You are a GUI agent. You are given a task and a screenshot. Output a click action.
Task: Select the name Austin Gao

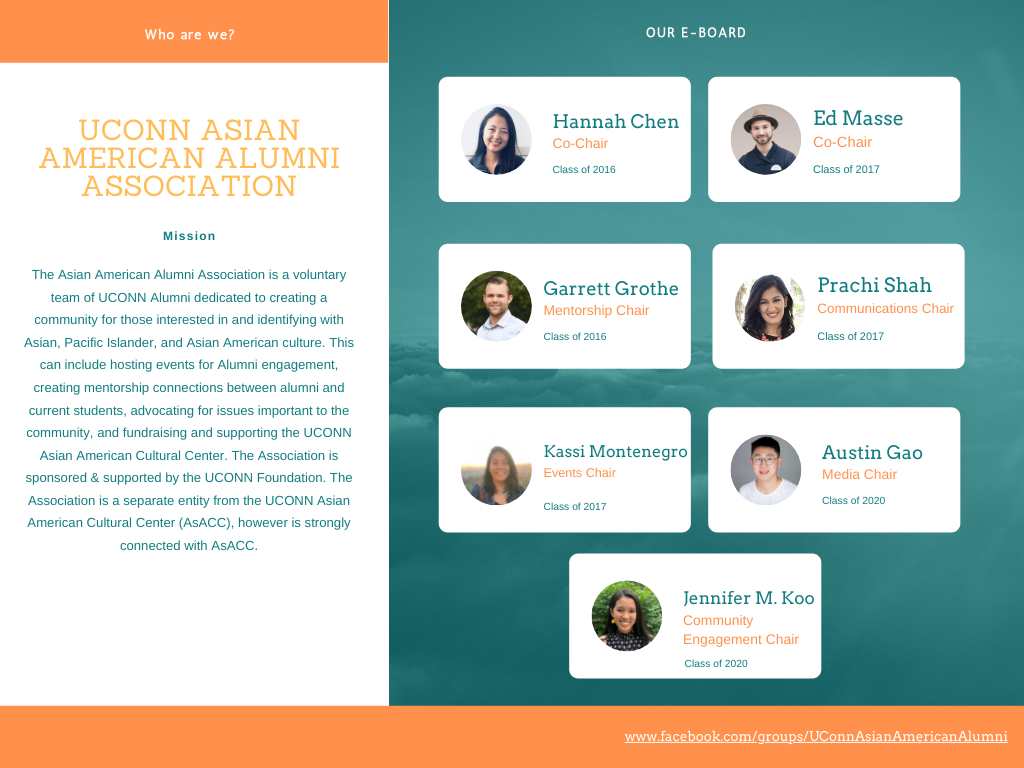872,453
